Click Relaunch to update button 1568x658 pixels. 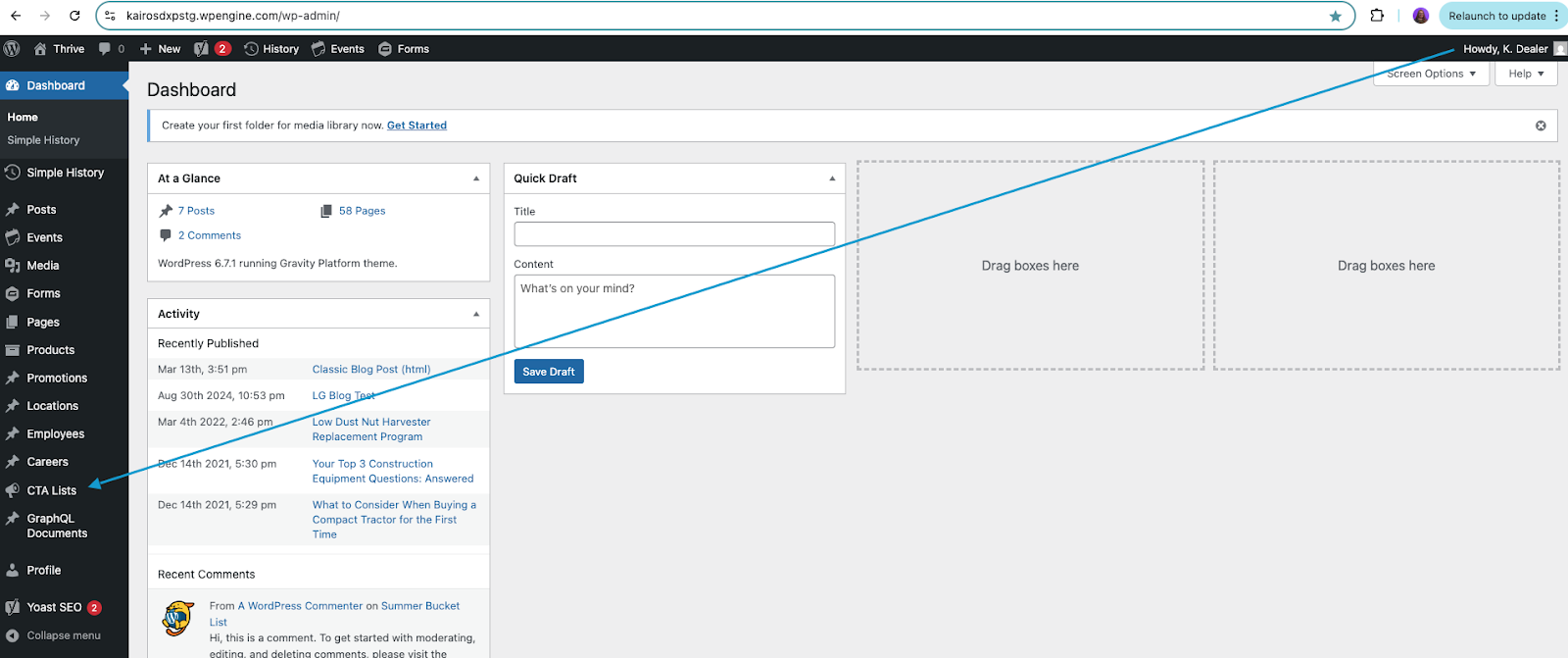click(x=1496, y=16)
